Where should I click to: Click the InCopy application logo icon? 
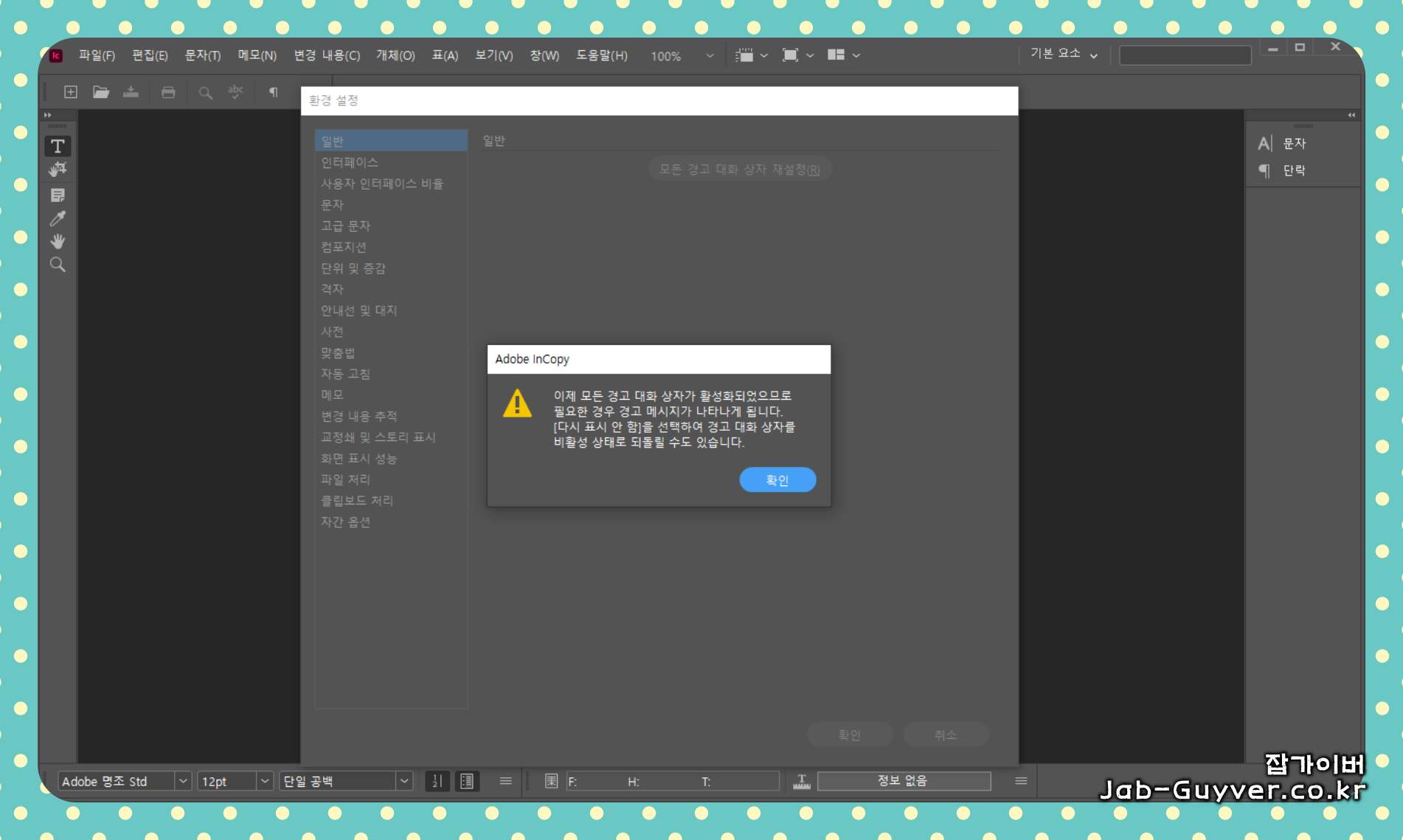pyautogui.click(x=55, y=55)
